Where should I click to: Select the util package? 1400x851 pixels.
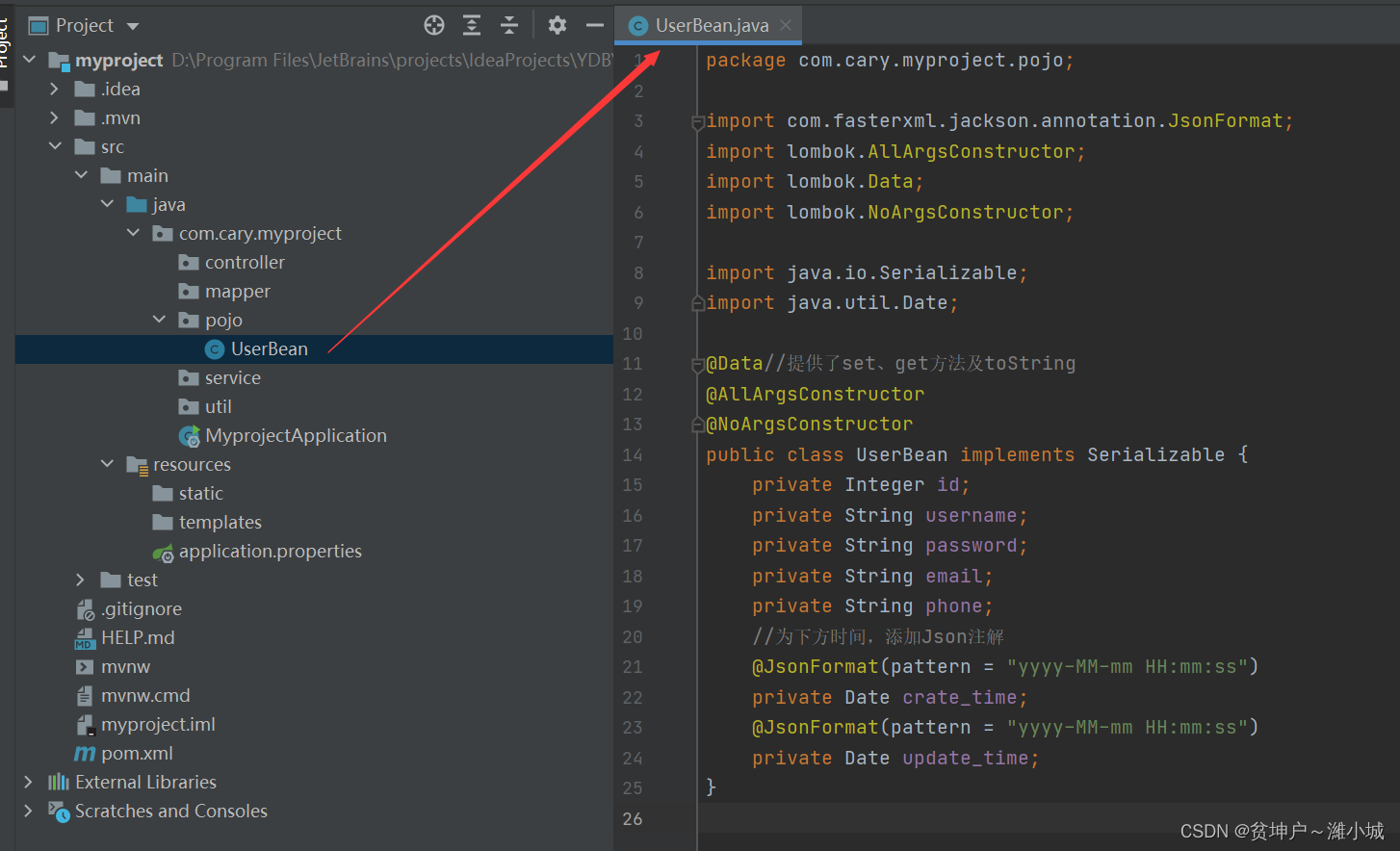[x=218, y=406]
